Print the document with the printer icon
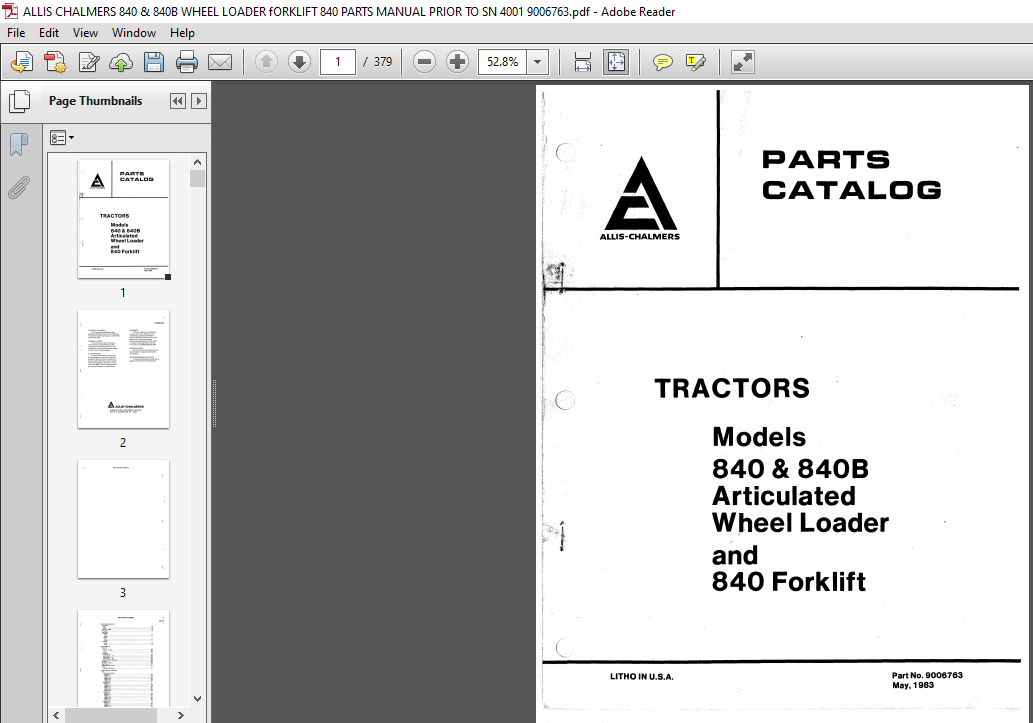The width and height of the screenshot is (1033, 723). click(186, 62)
